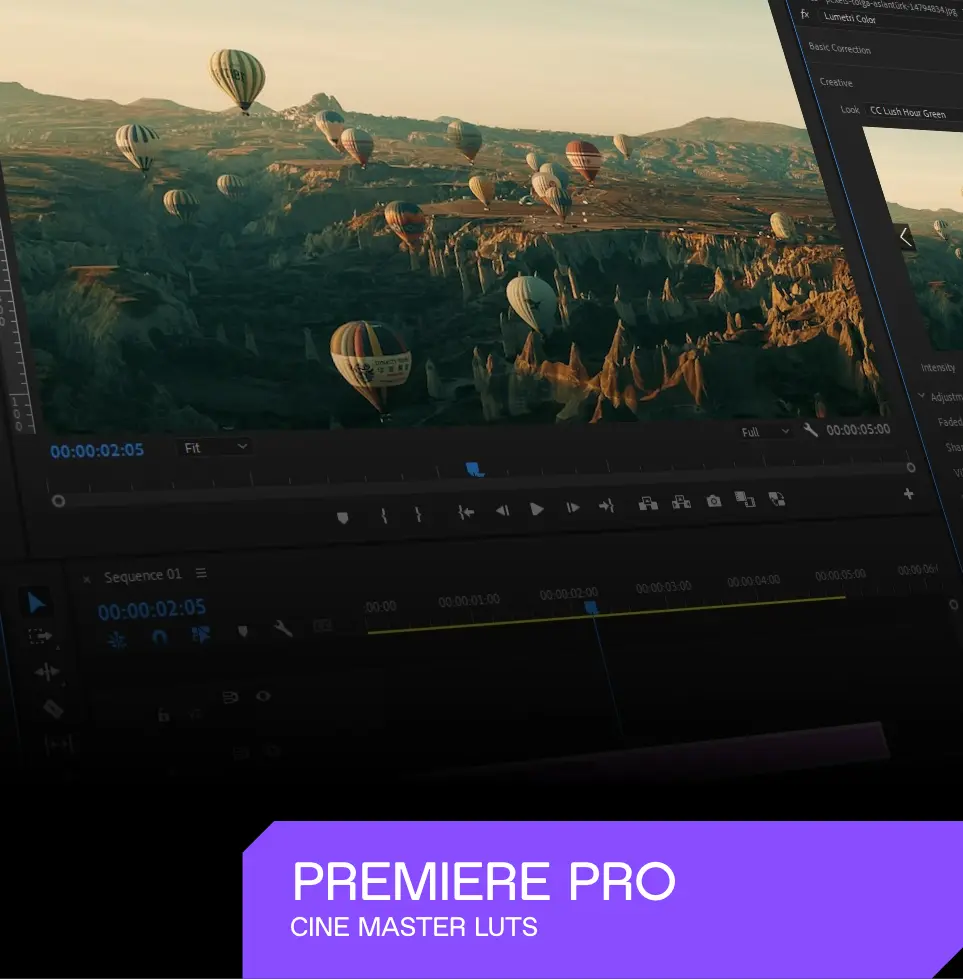This screenshot has width=963, height=979.
Task: Click the previous Look arrow on preview
Action: [x=904, y=238]
